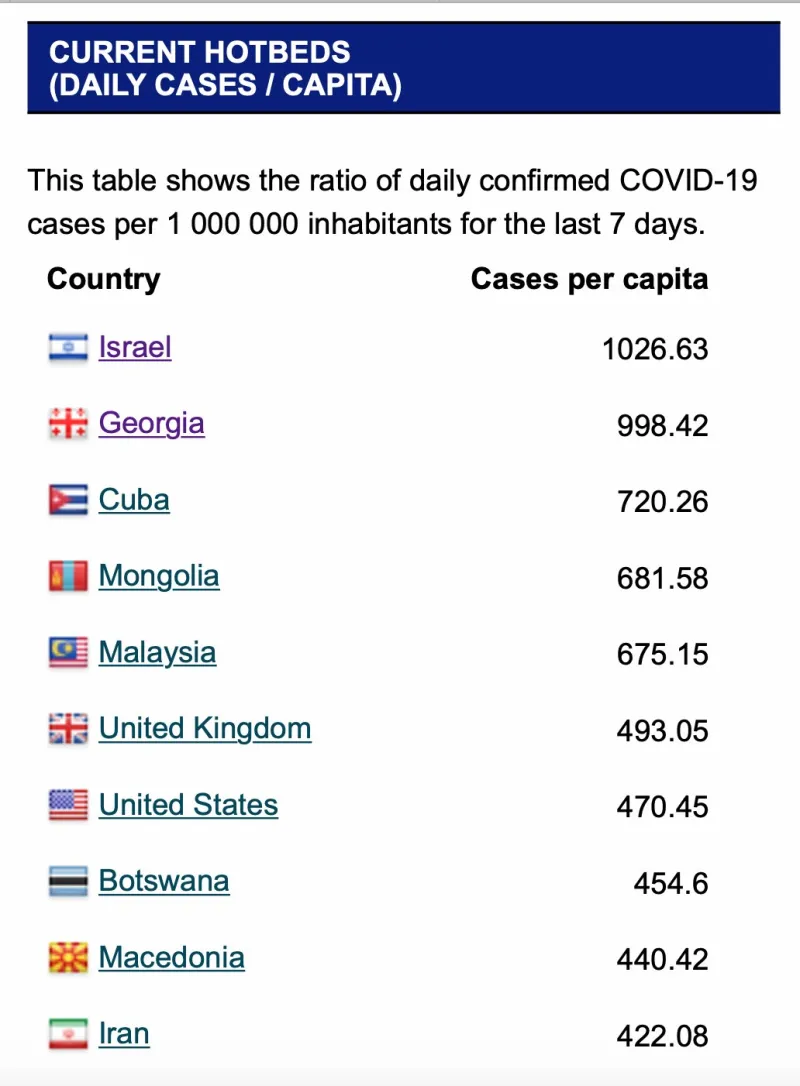Open the Israel country link

[135, 347]
